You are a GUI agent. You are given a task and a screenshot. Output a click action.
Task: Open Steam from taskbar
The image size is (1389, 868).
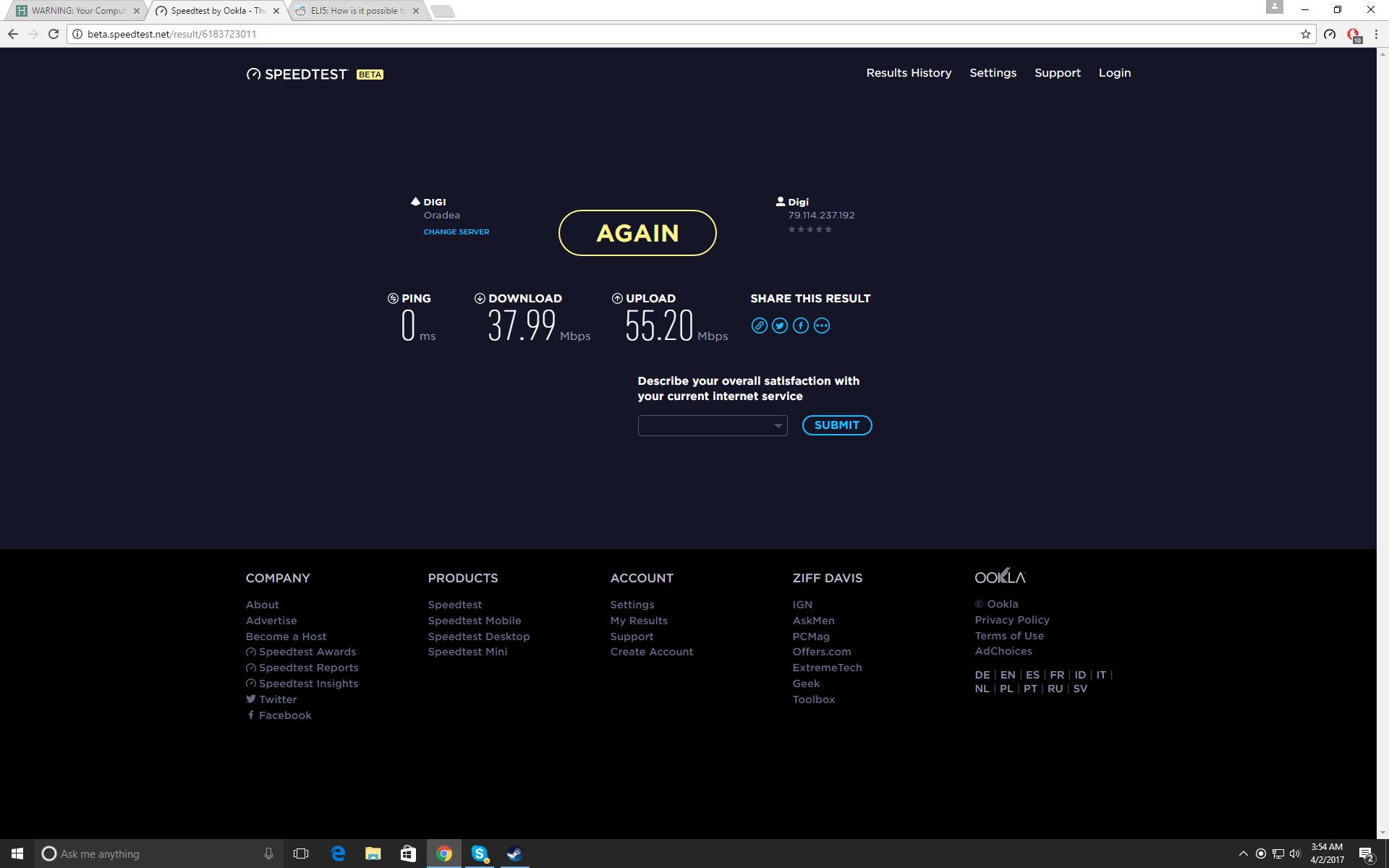pyautogui.click(x=514, y=854)
